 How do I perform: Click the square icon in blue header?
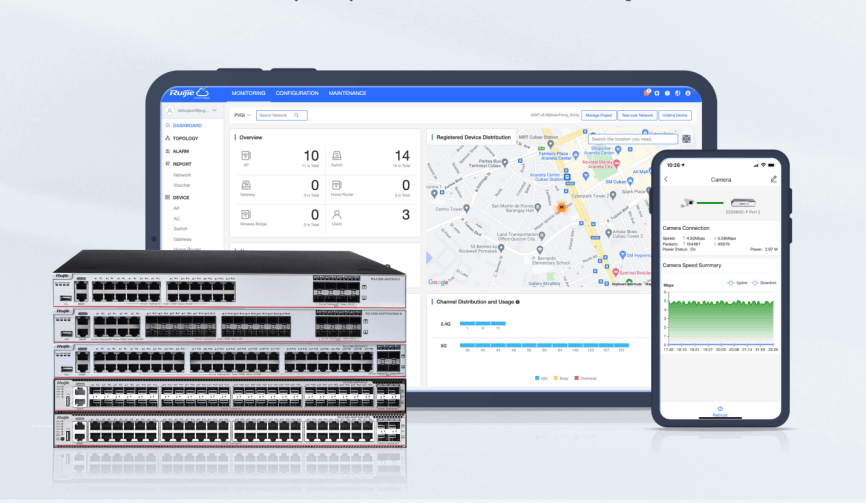point(657,93)
